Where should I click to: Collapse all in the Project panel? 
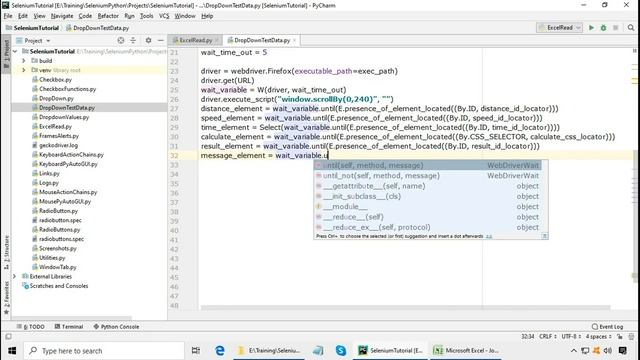pos(133,40)
